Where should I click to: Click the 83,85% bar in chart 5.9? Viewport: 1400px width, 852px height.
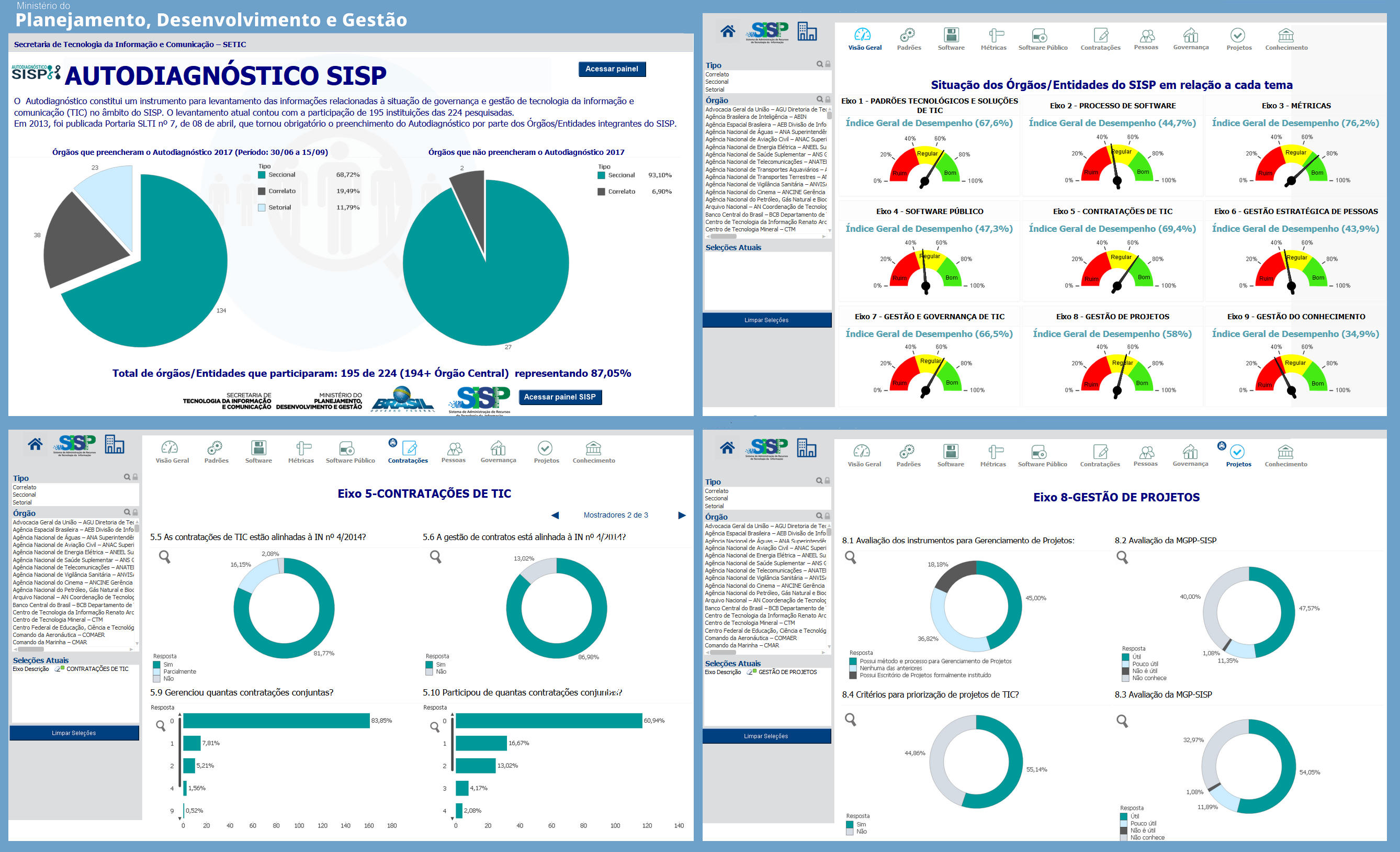tap(276, 720)
